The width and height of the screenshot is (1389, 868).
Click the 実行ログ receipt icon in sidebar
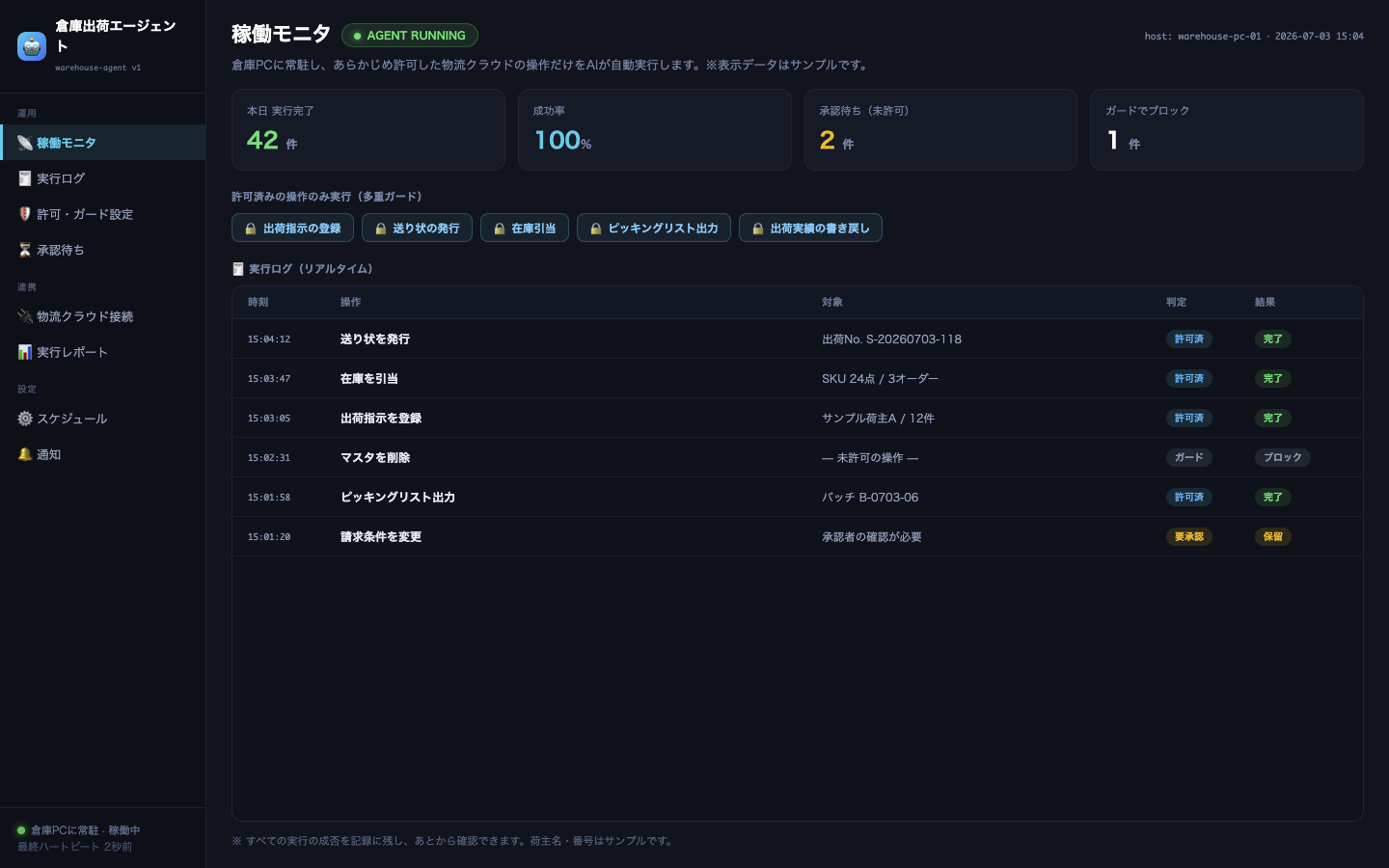(x=25, y=178)
